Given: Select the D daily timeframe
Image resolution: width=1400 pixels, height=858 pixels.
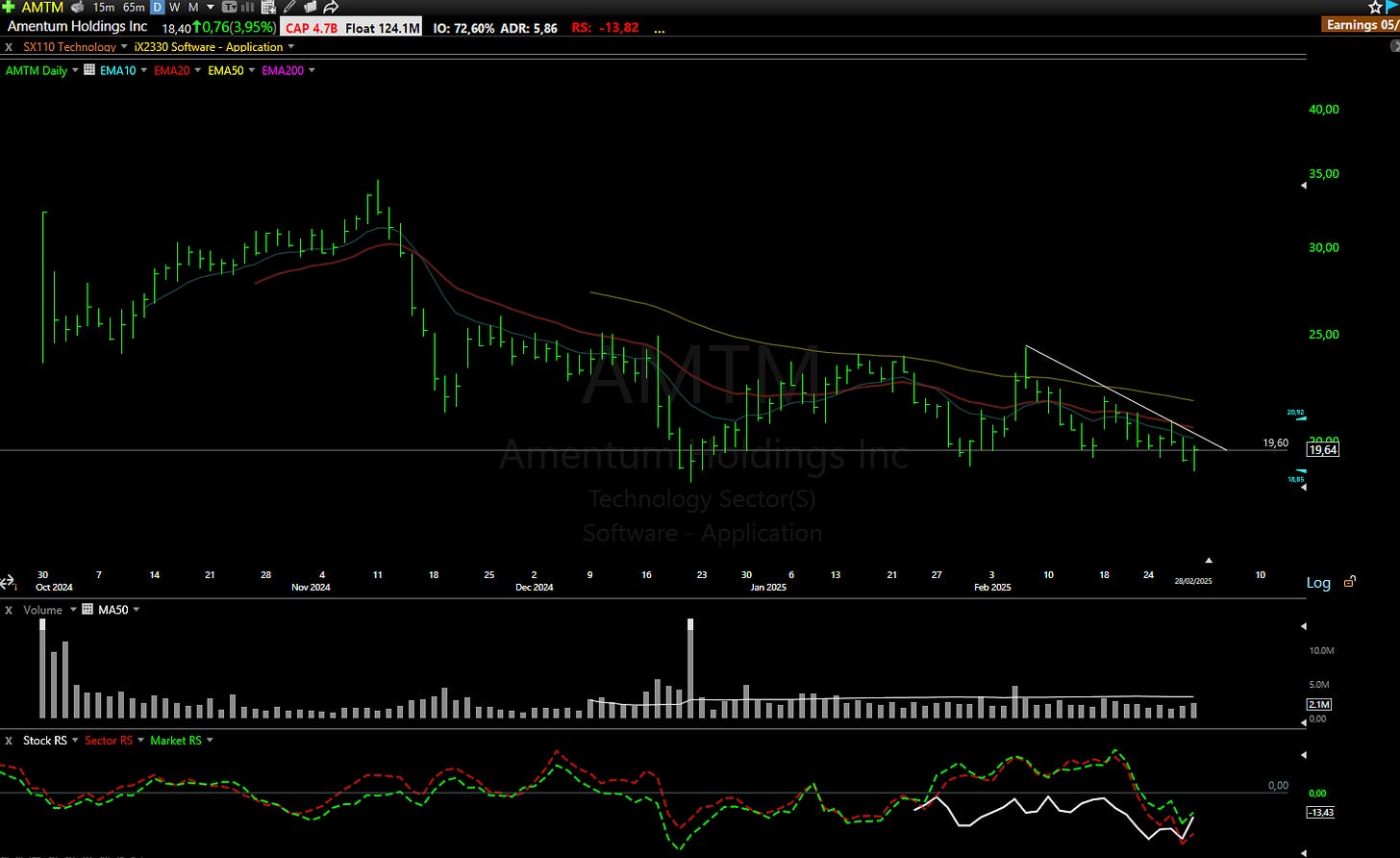Looking at the screenshot, I should click(x=157, y=8).
